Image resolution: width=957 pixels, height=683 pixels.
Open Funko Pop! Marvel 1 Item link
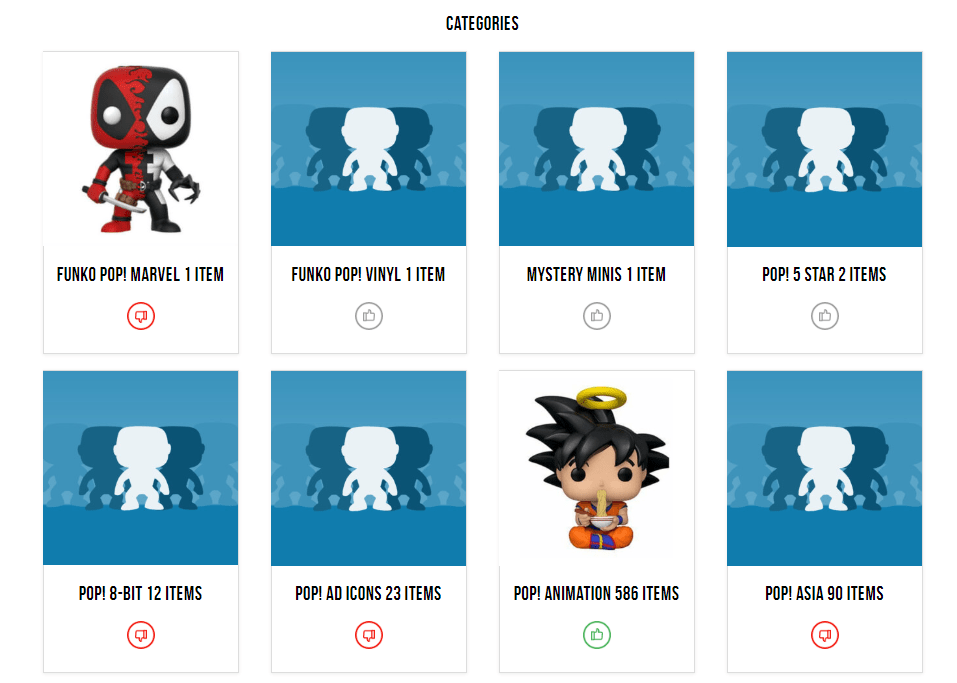coord(140,275)
